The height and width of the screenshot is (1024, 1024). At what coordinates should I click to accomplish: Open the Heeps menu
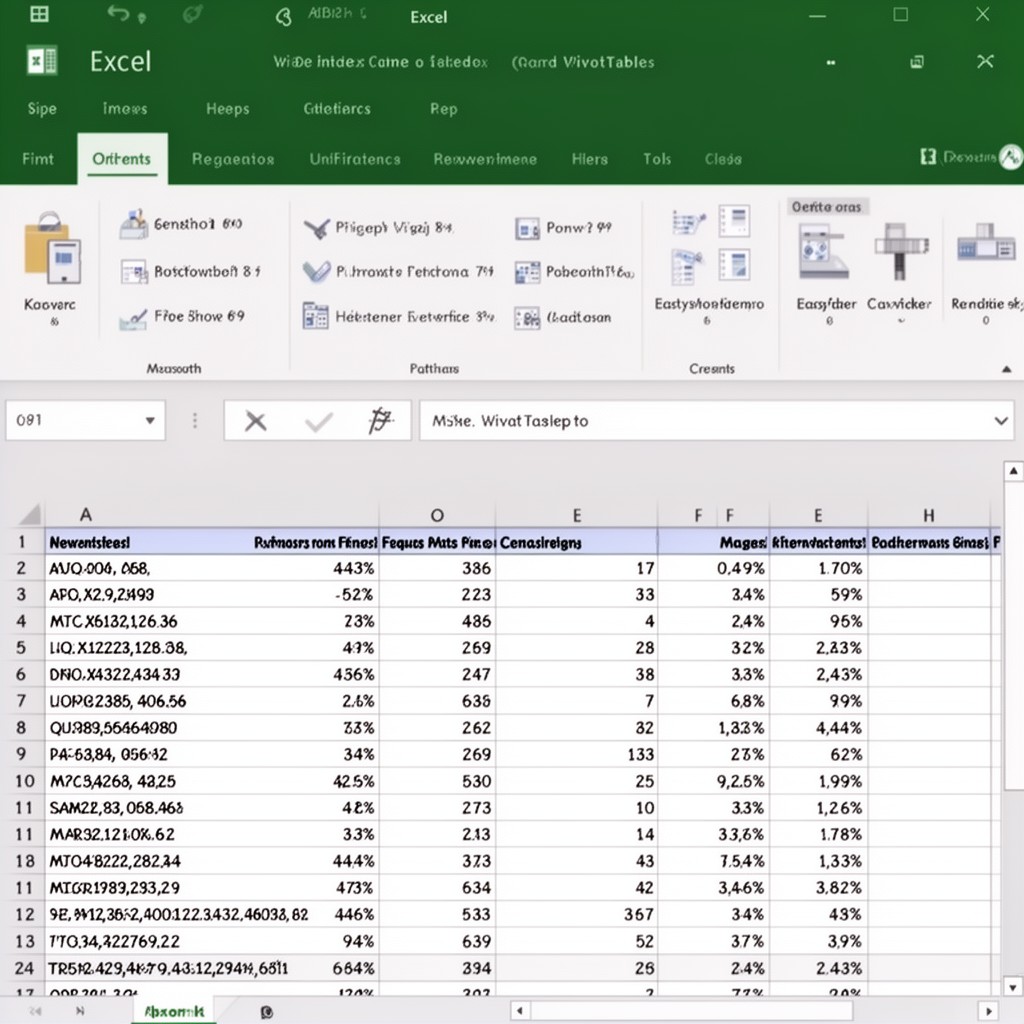coord(228,108)
